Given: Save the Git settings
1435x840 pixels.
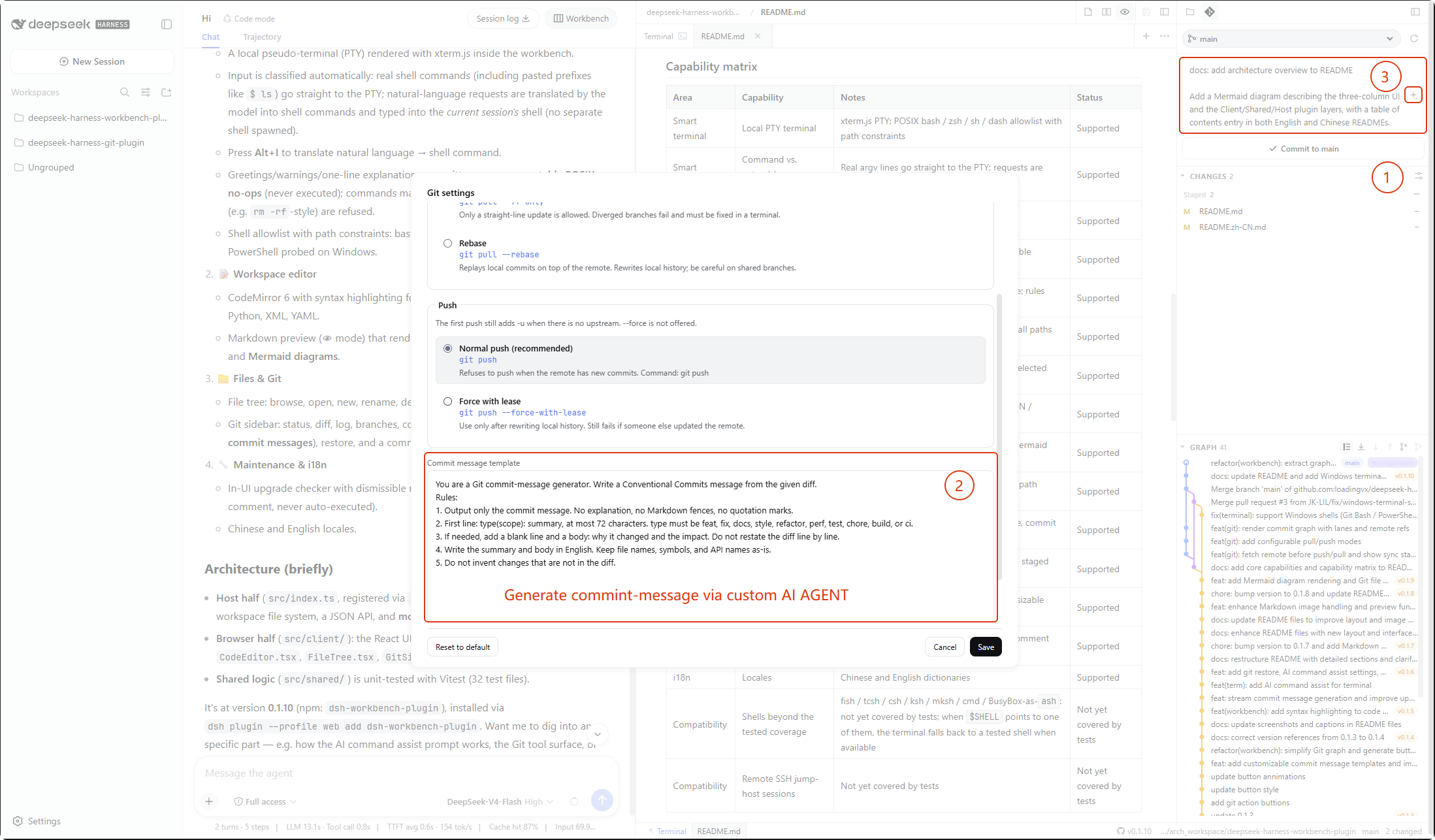Looking at the screenshot, I should (986, 647).
